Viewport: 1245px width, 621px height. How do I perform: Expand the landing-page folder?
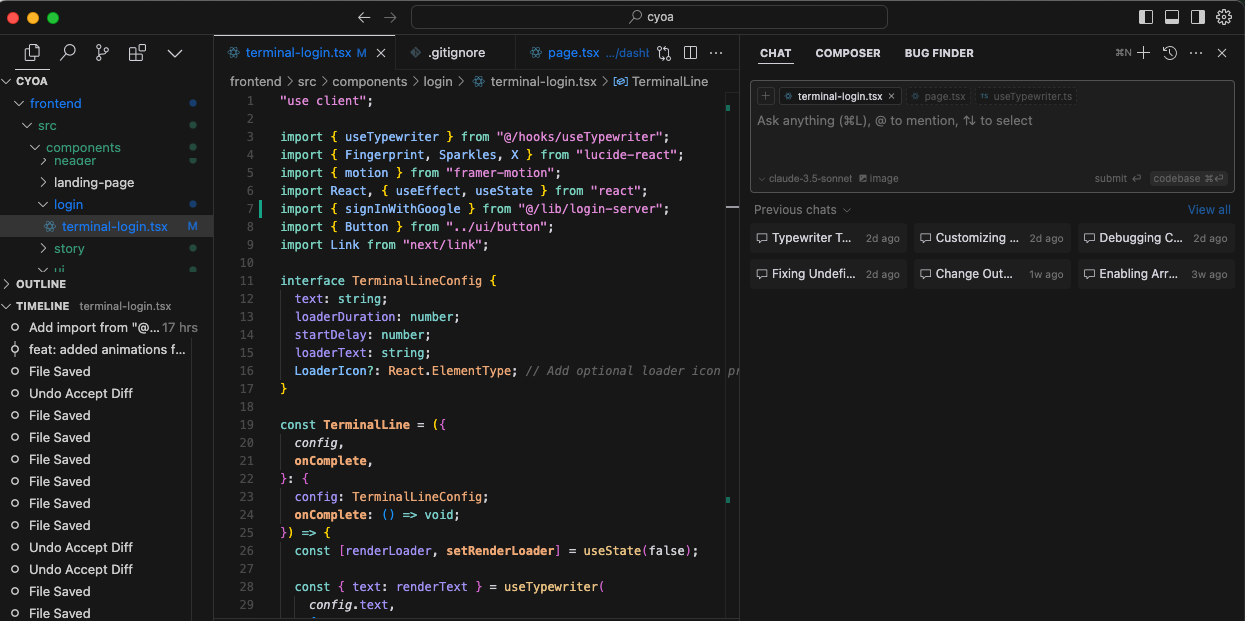point(93,182)
